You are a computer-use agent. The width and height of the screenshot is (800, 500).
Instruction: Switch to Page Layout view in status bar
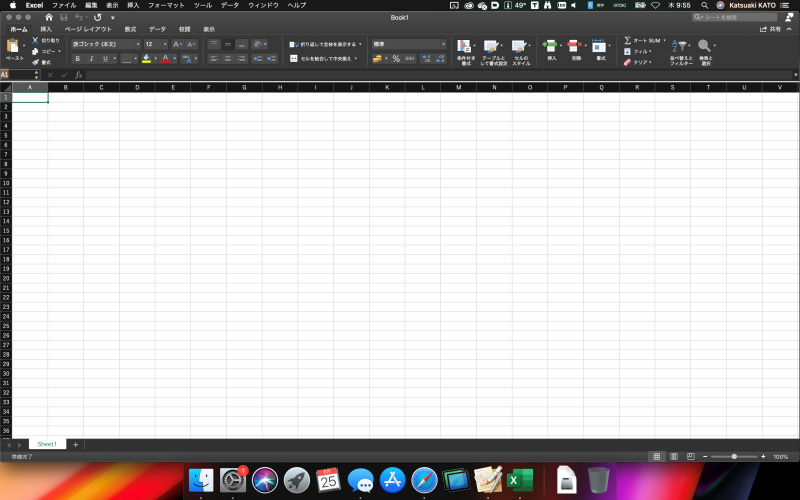coord(673,457)
